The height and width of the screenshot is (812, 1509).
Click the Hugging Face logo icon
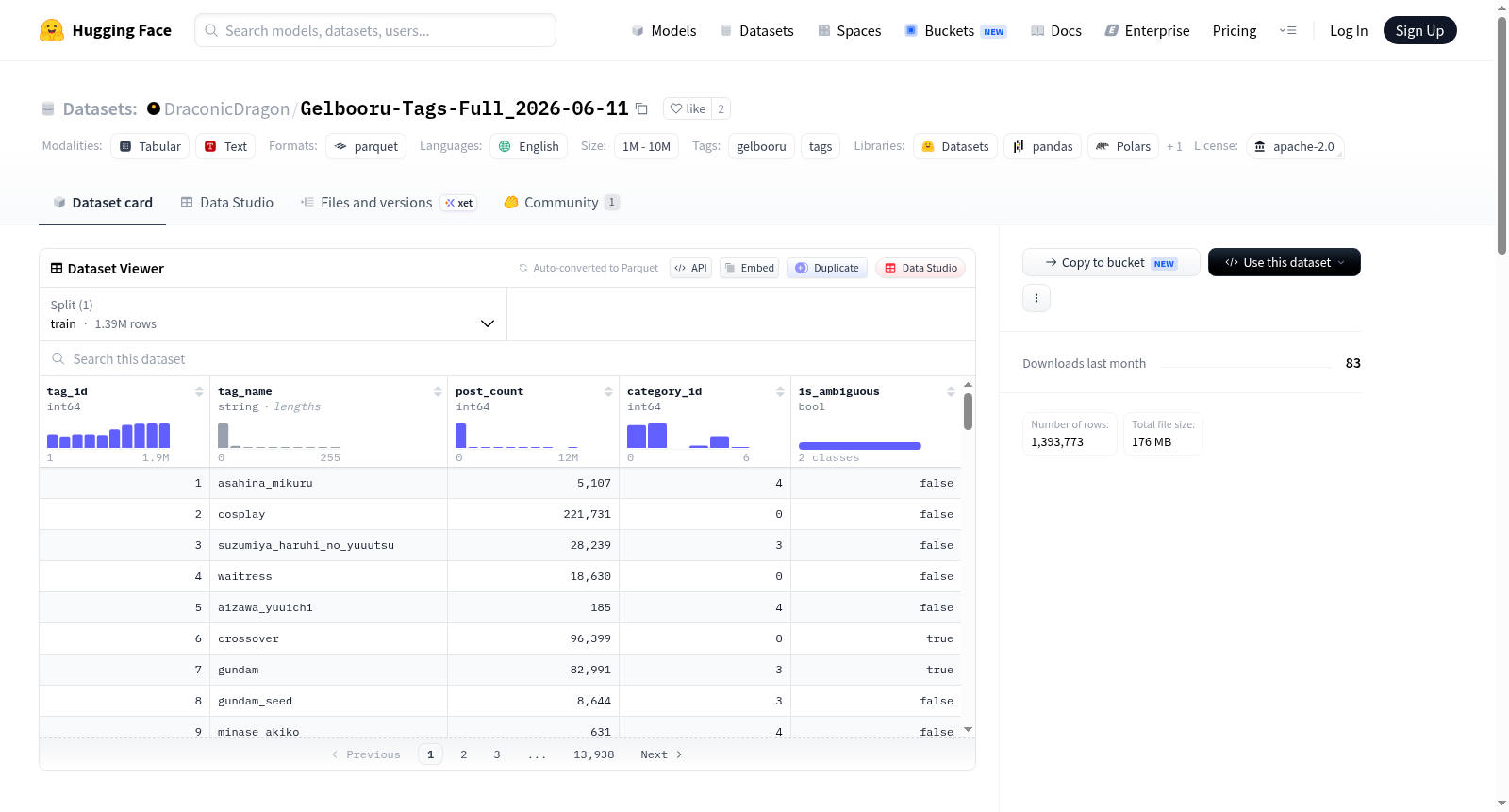(52, 30)
